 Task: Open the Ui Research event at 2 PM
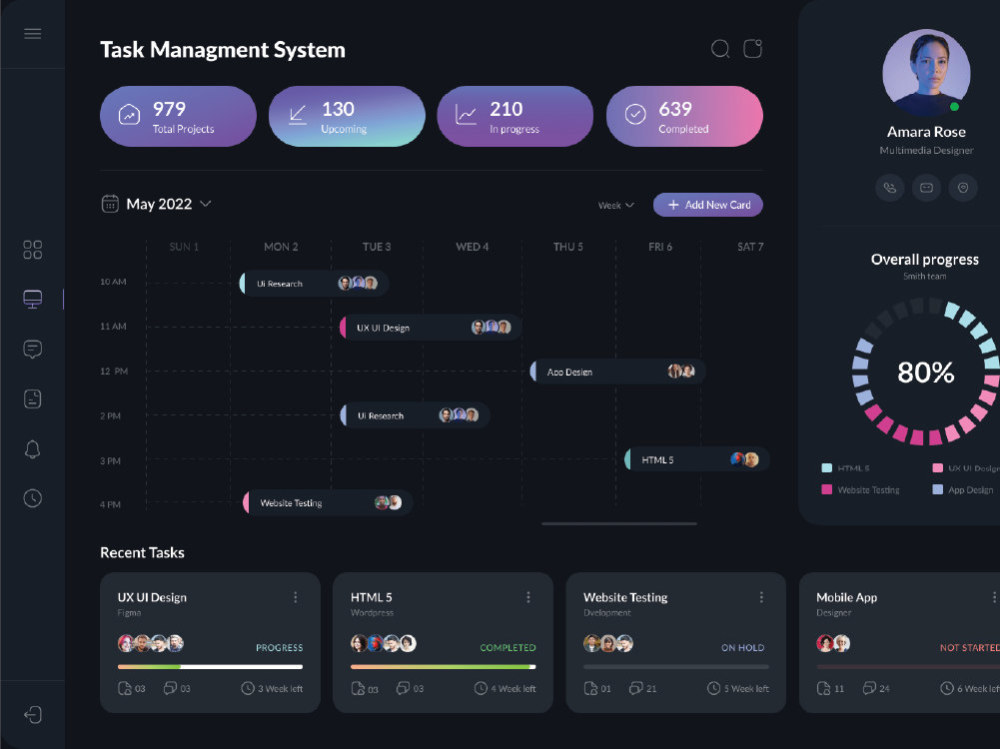point(415,415)
